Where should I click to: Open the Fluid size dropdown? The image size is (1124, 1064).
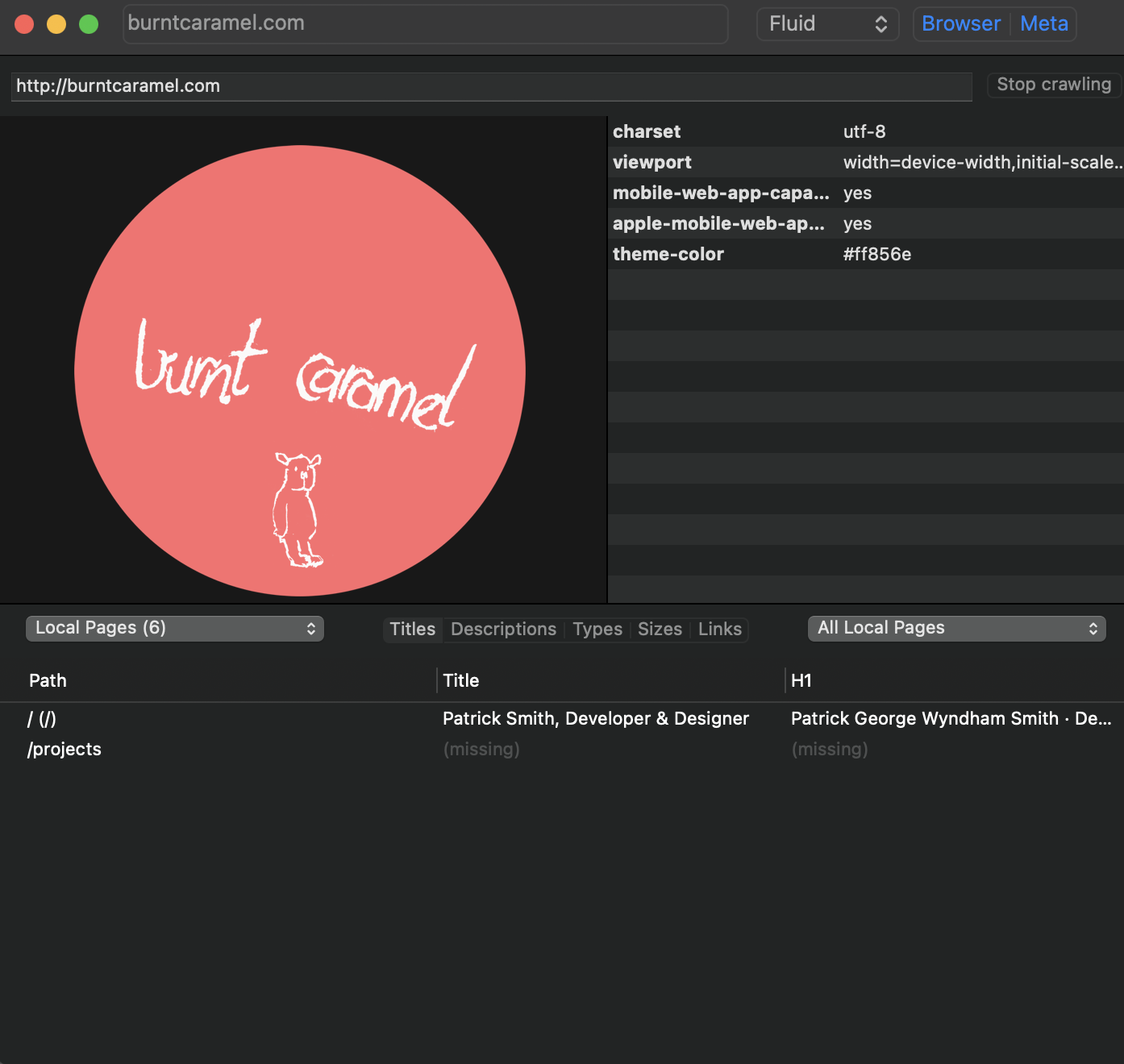(826, 23)
